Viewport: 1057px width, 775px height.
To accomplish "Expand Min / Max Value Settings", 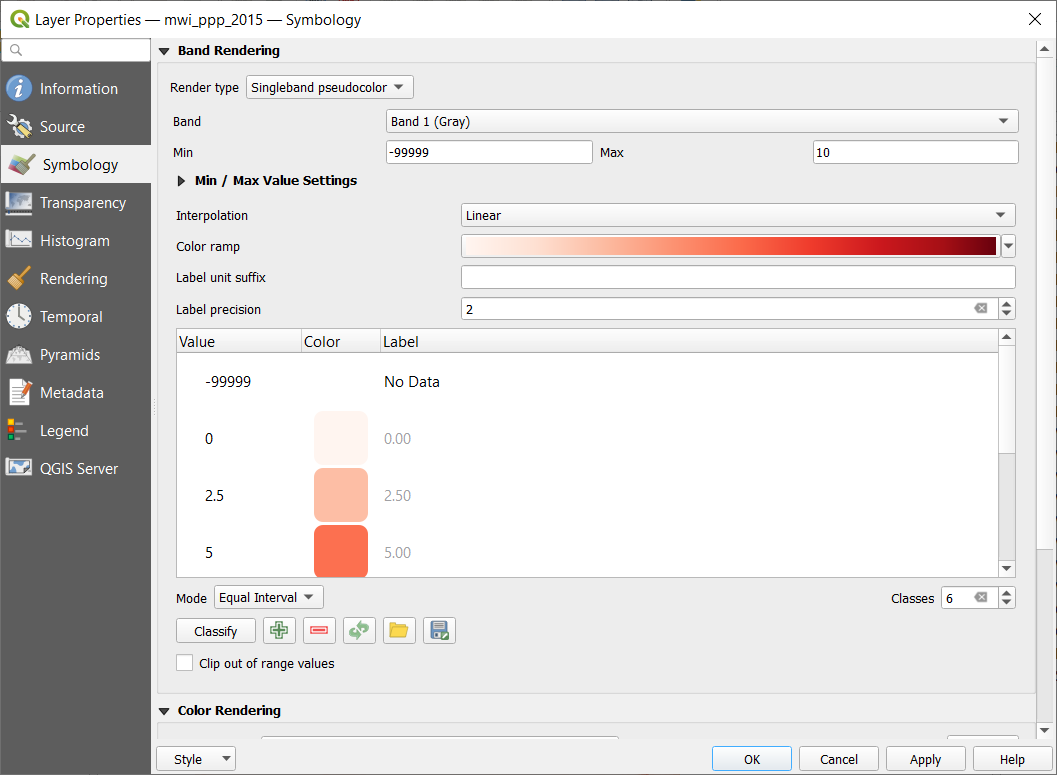I will pyautogui.click(x=181, y=181).
